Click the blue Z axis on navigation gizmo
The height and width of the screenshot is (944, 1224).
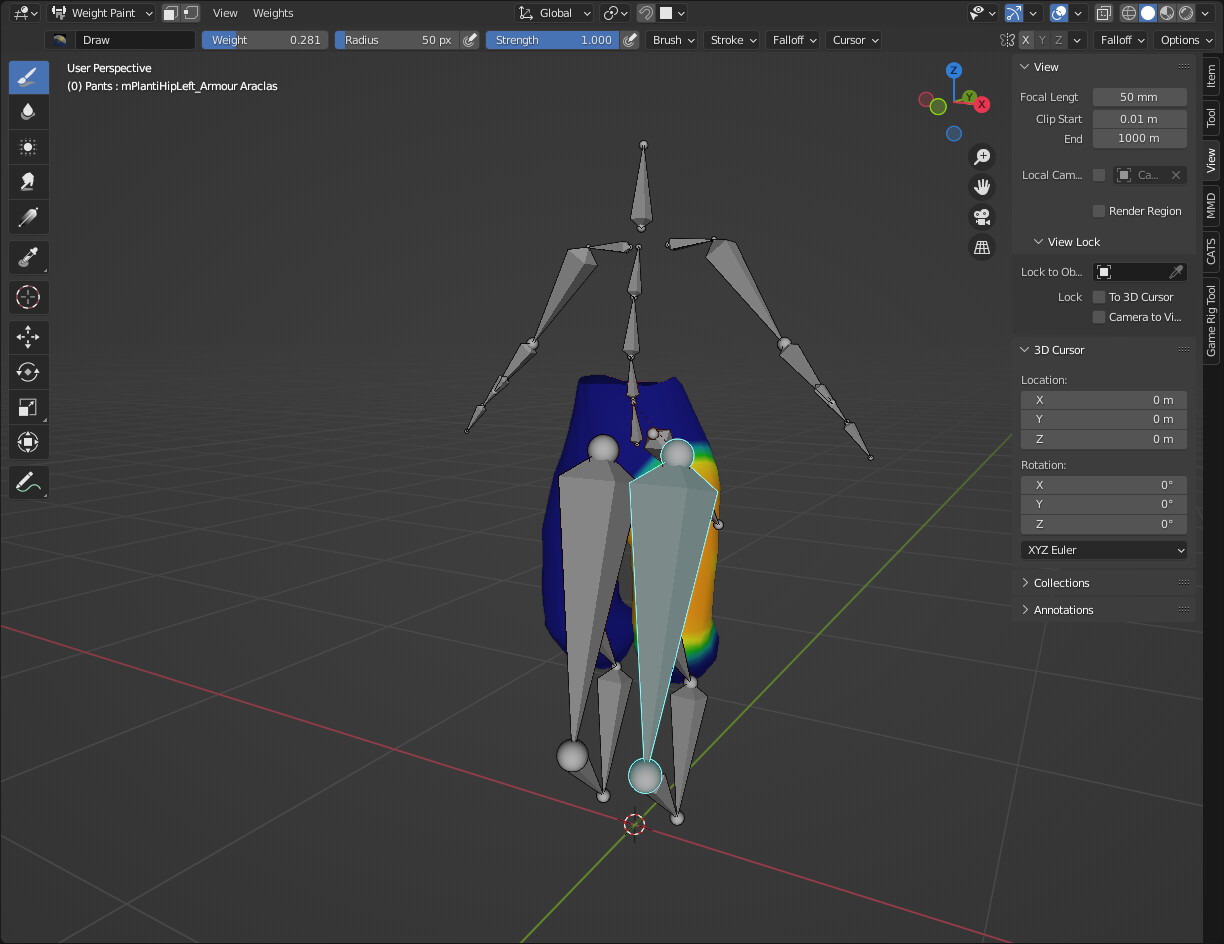[954, 70]
